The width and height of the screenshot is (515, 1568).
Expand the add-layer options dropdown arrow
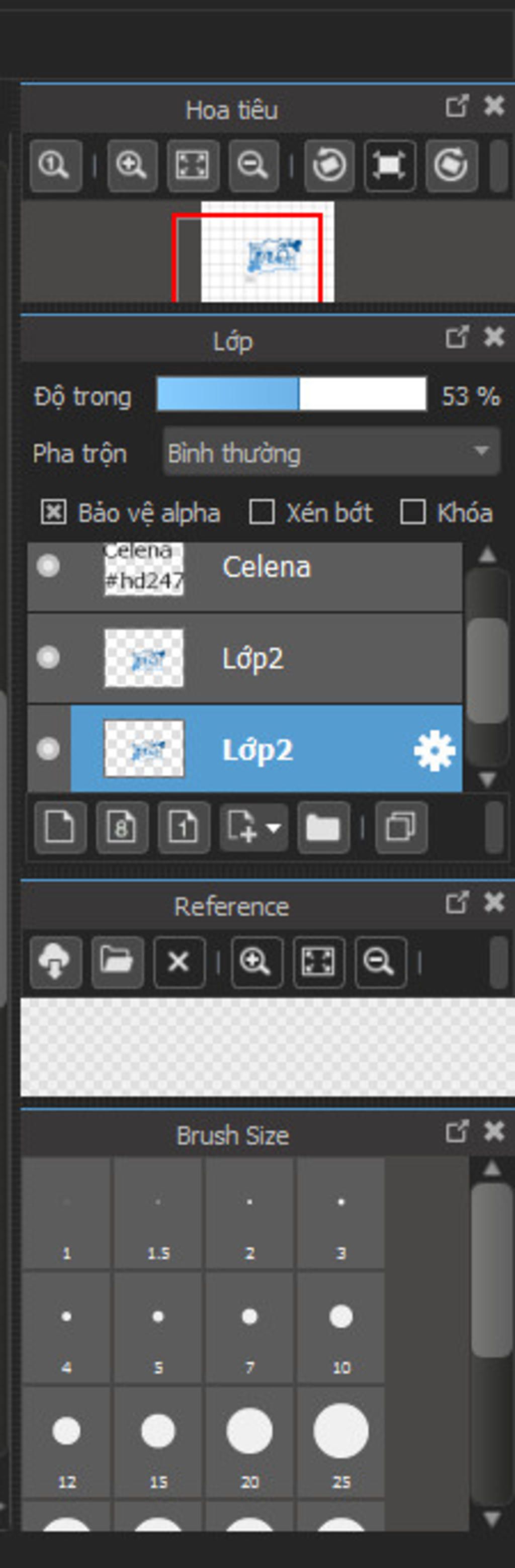pyautogui.click(x=273, y=828)
